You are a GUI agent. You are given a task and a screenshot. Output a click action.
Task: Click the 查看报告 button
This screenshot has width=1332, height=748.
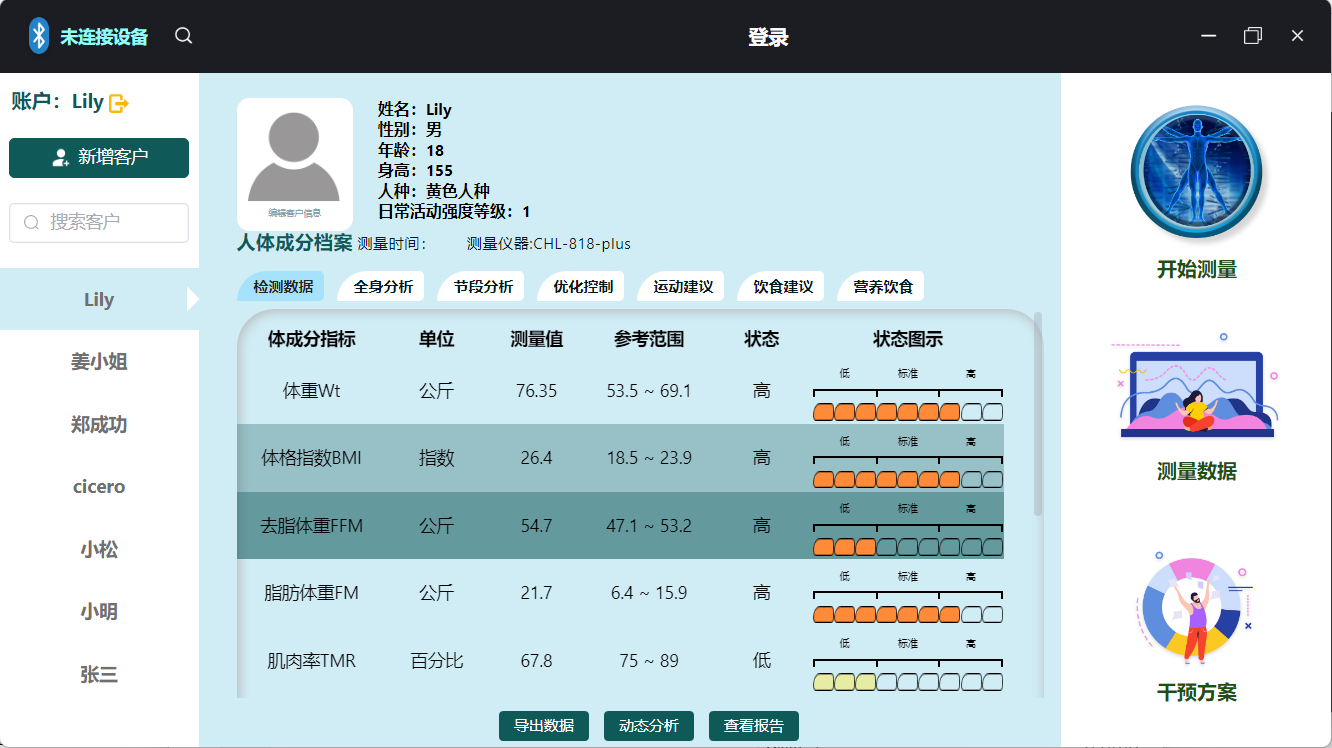coord(754,726)
